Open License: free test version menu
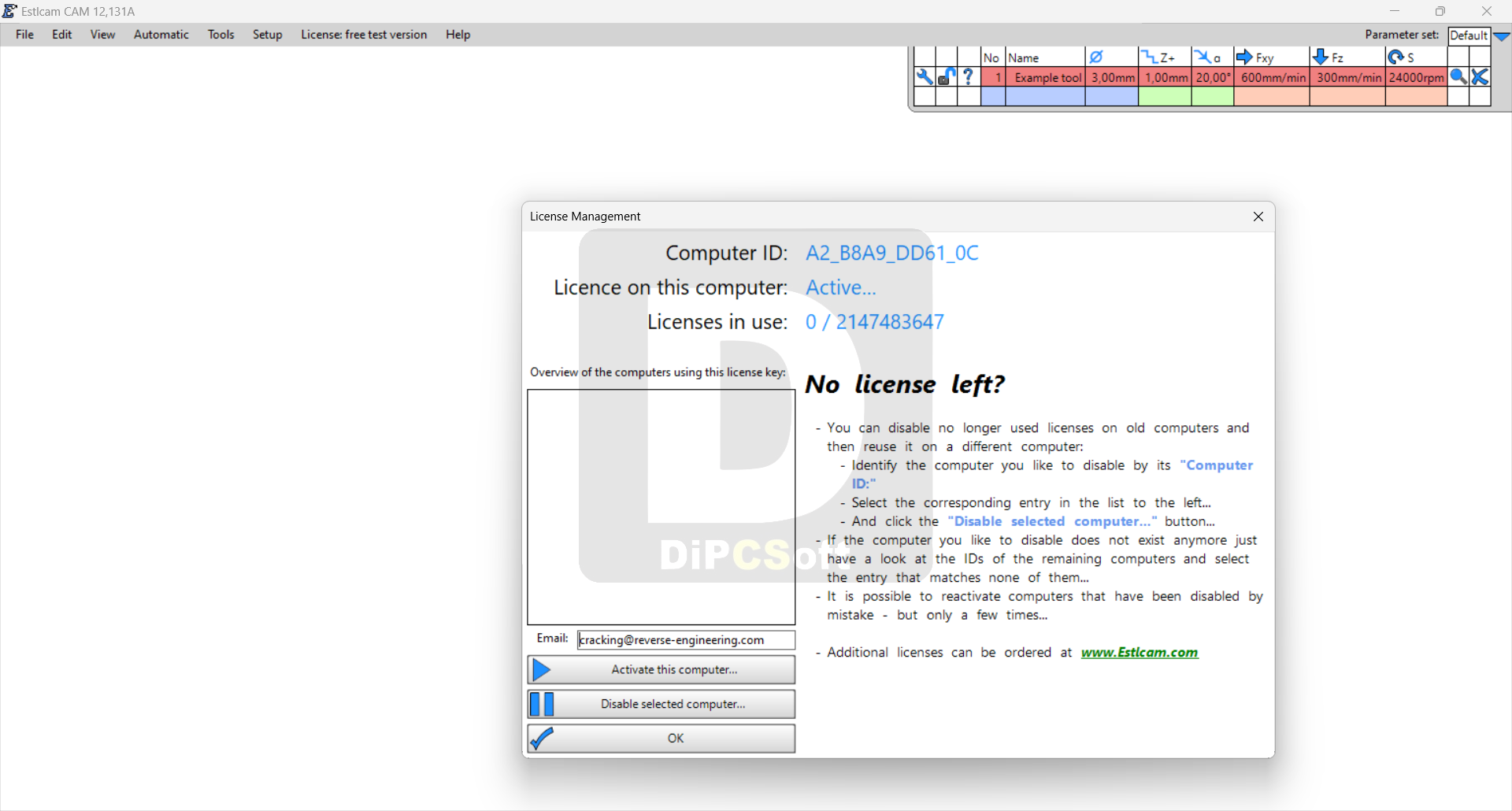Image resolution: width=1512 pixels, height=811 pixels. [364, 35]
